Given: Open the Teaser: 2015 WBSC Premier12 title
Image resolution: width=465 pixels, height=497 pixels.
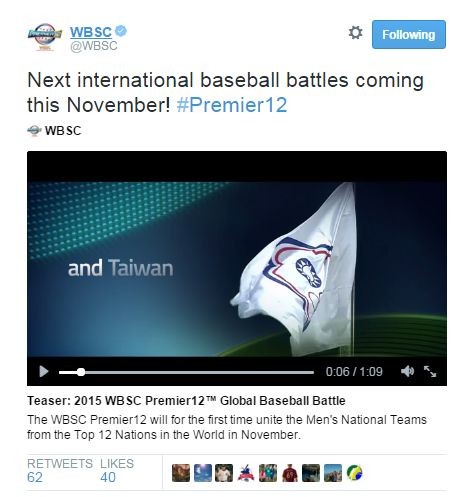Looking at the screenshot, I should 186,400.
